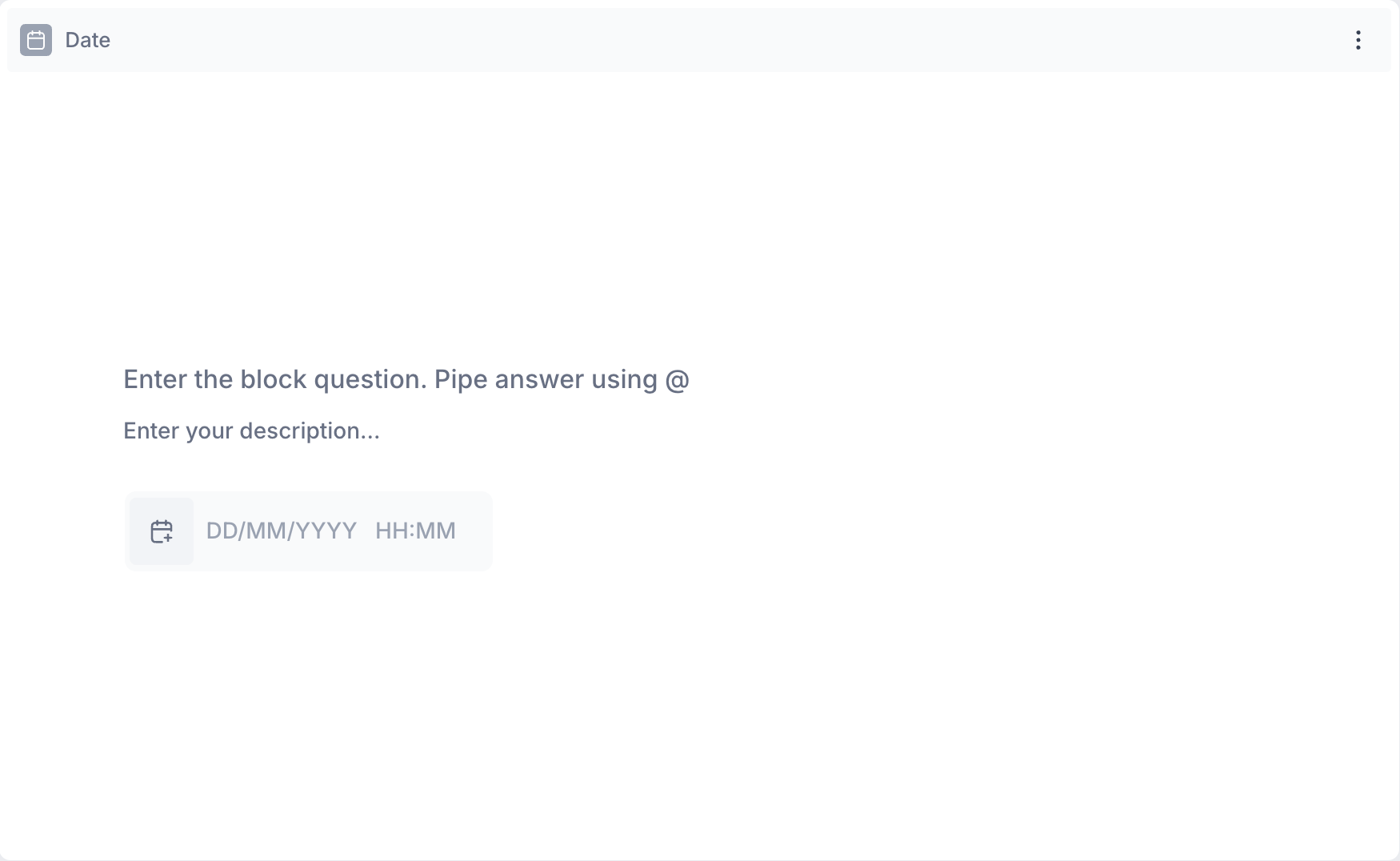Expand the Date block kebab menu

(x=1358, y=40)
